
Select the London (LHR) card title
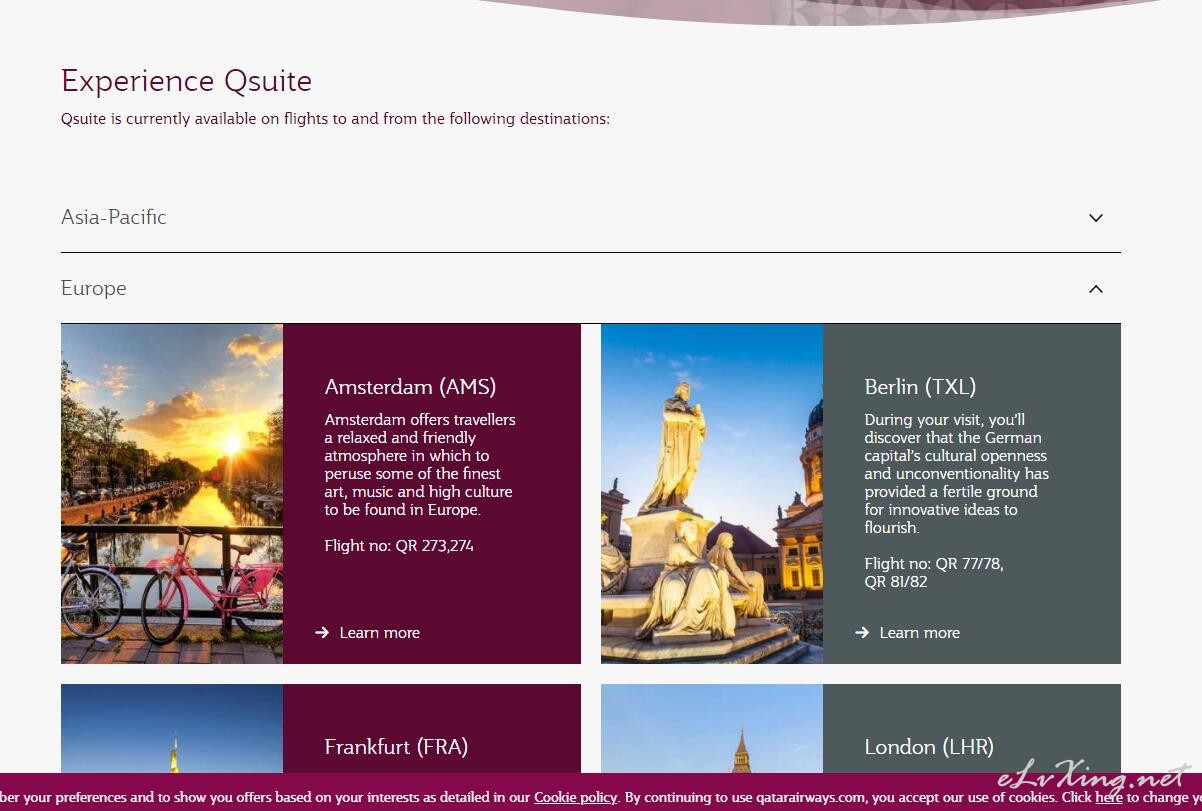pos(928,747)
